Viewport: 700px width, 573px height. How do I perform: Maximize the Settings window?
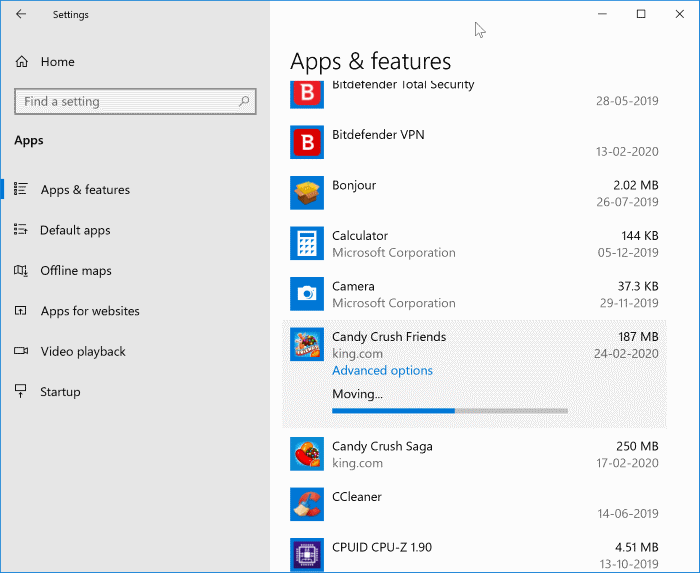click(641, 14)
